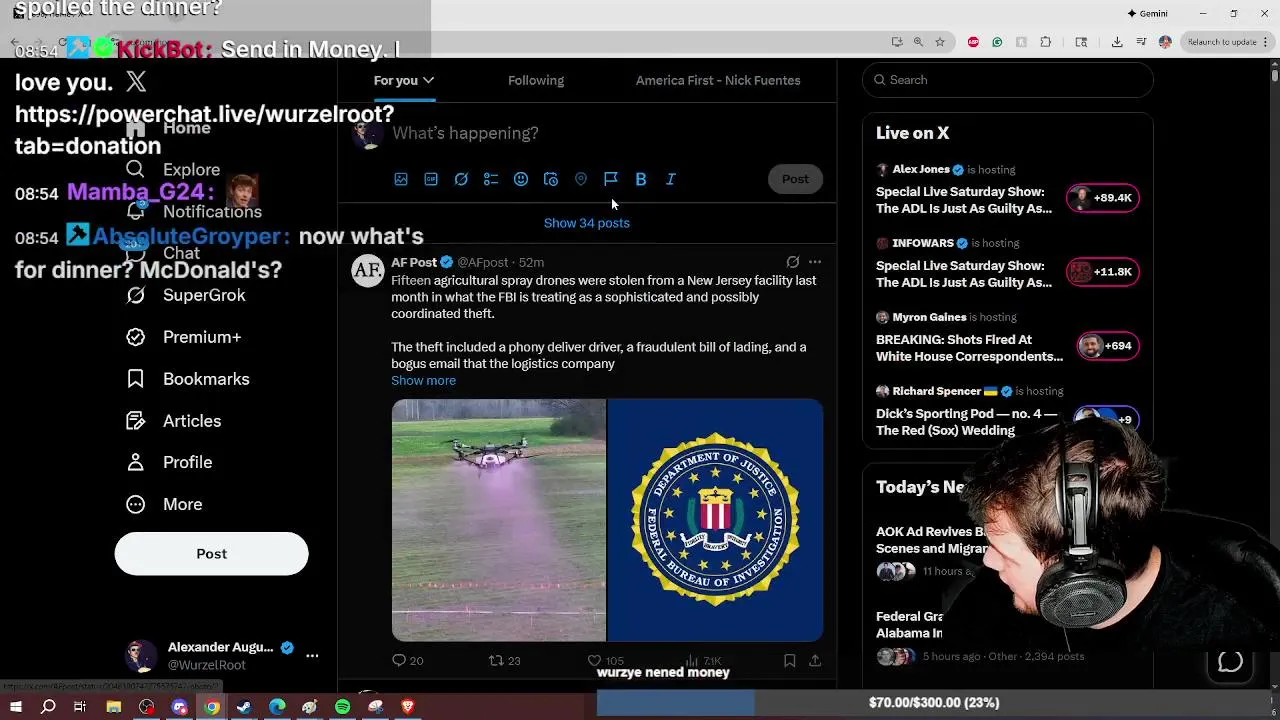
Task: Click the +694 listeners badge
Action: point(1108,346)
